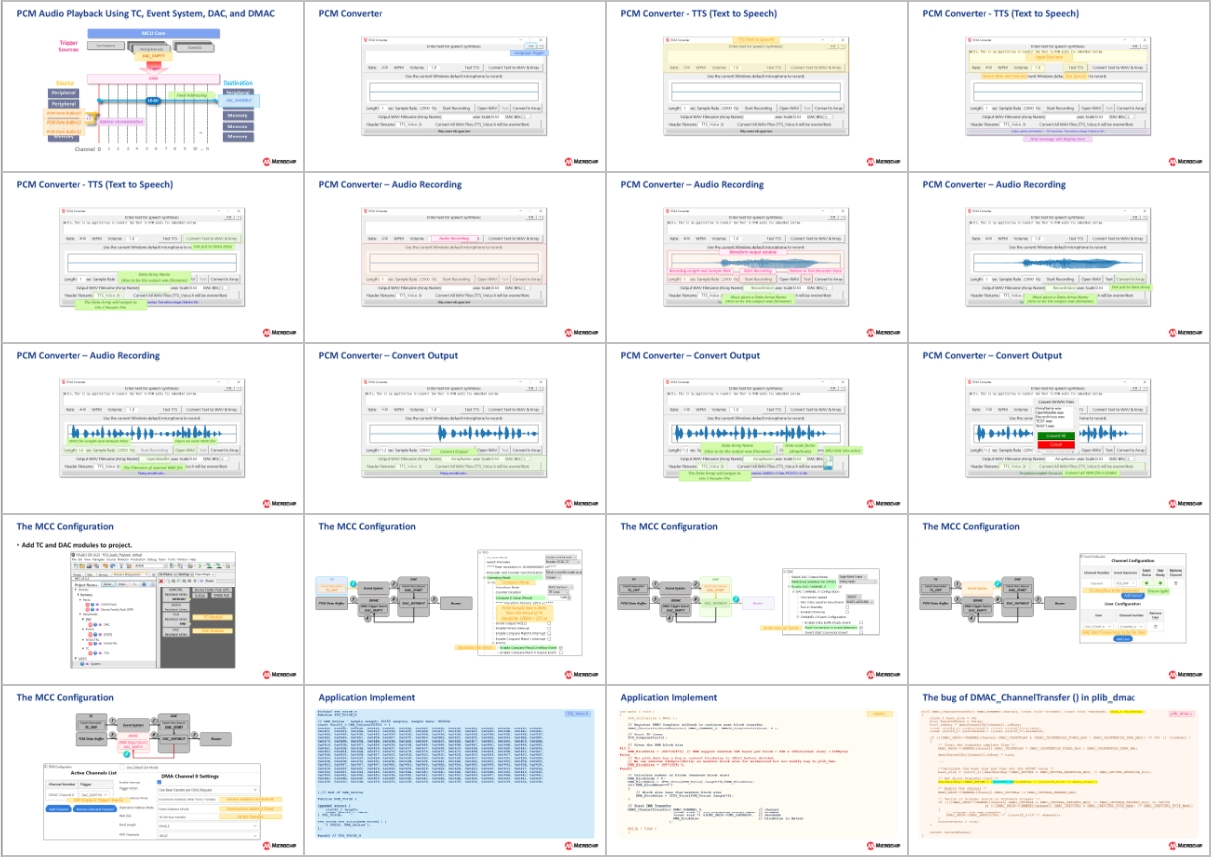Select Application Implement slide with yellow code block
1211x857 pixels.
click(x=756, y=771)
